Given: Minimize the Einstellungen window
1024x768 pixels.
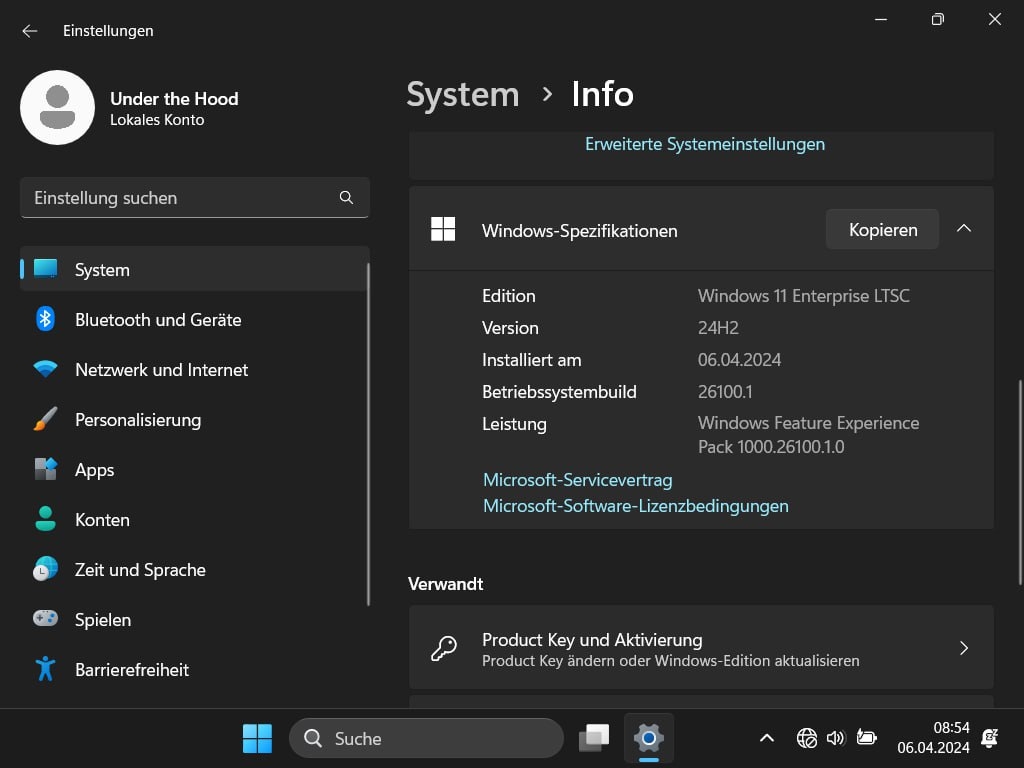Looking at the screenshot, I should pyautogui.click(x=880, y=20).
